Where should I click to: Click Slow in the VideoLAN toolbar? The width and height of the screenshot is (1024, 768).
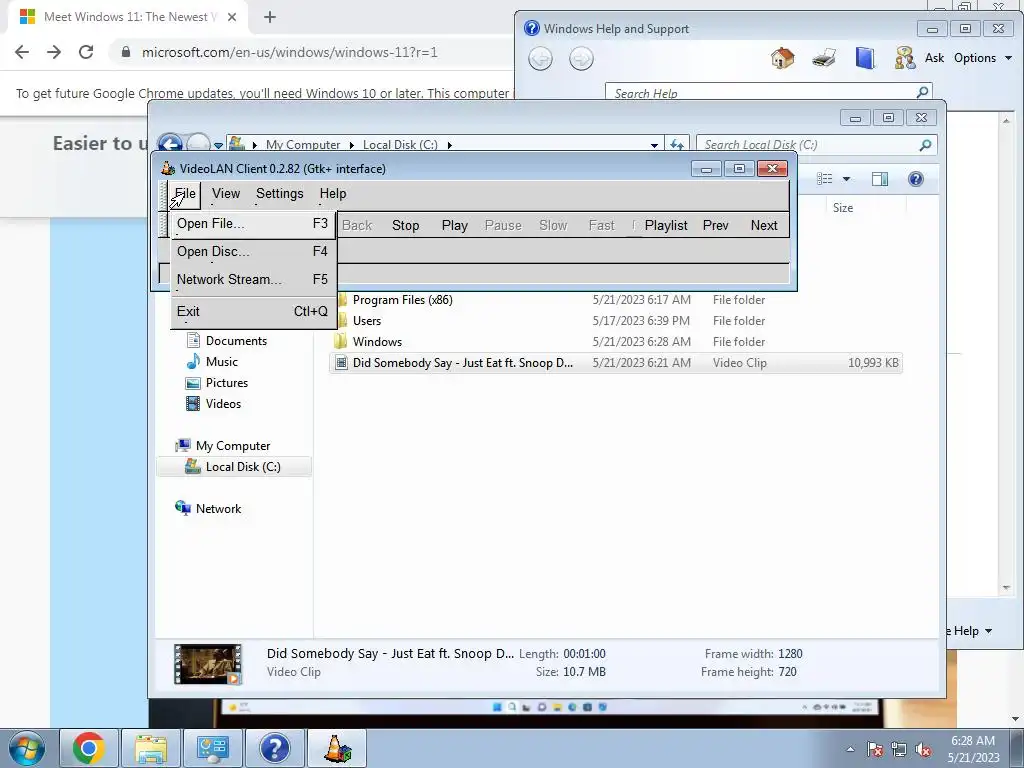click(553, 225)
